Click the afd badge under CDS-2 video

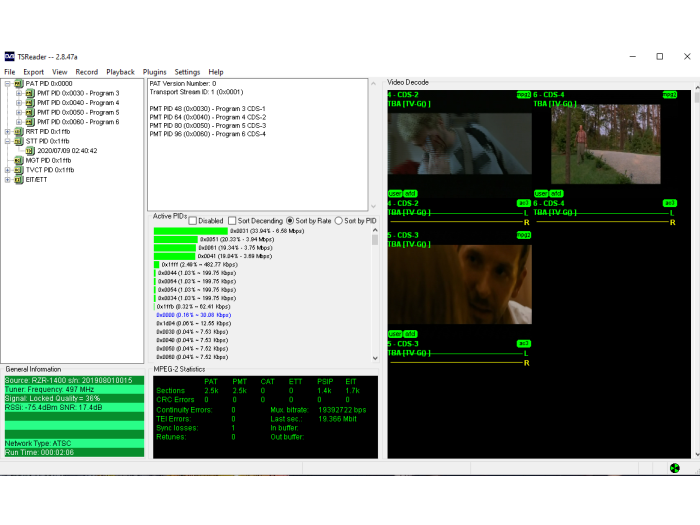[x=410, y=193]
